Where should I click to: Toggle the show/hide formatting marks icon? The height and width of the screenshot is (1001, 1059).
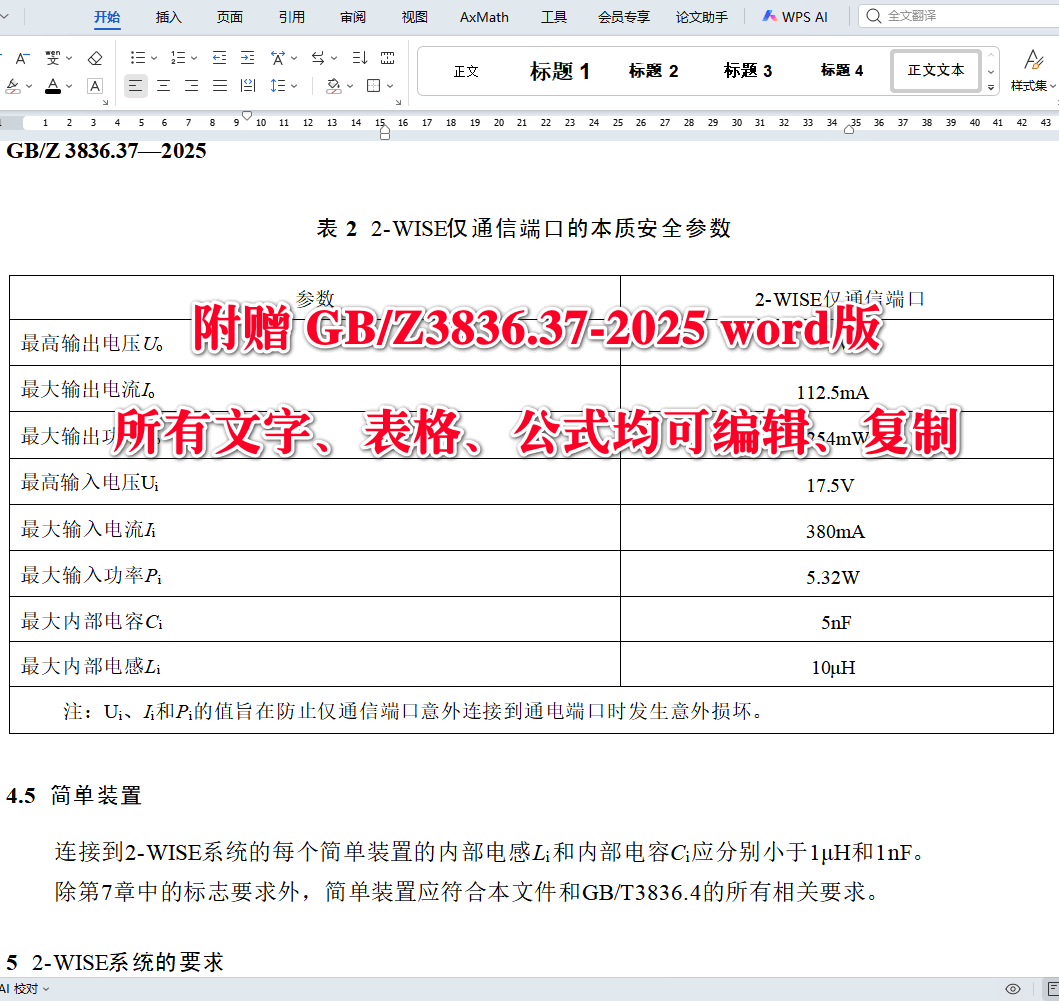387,58
